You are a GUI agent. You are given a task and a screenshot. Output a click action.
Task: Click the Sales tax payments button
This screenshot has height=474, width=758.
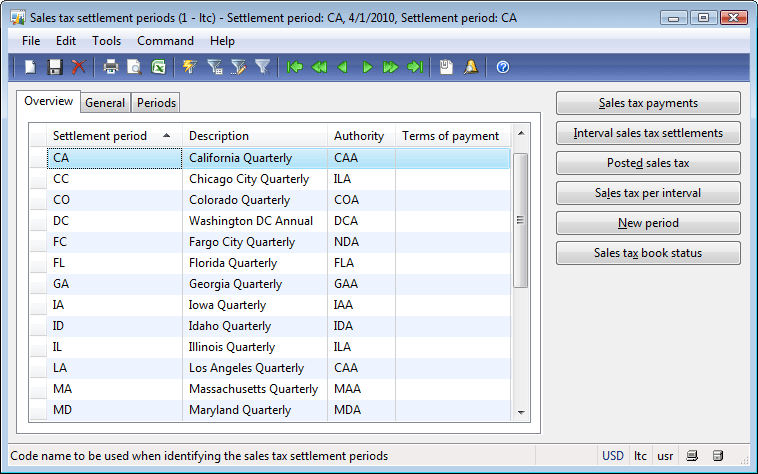(x=648, y=103)
